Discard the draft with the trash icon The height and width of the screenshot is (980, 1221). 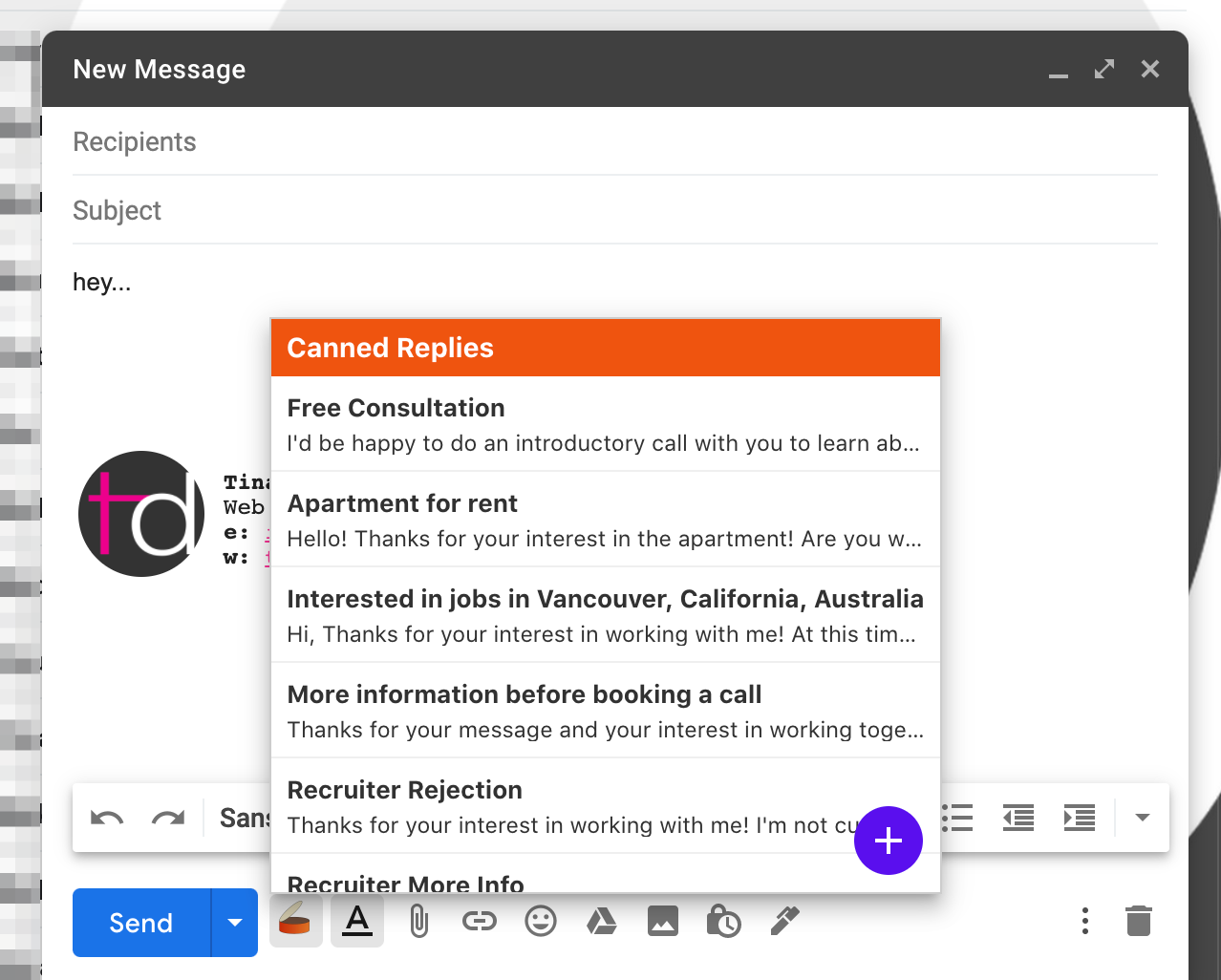1138,921
